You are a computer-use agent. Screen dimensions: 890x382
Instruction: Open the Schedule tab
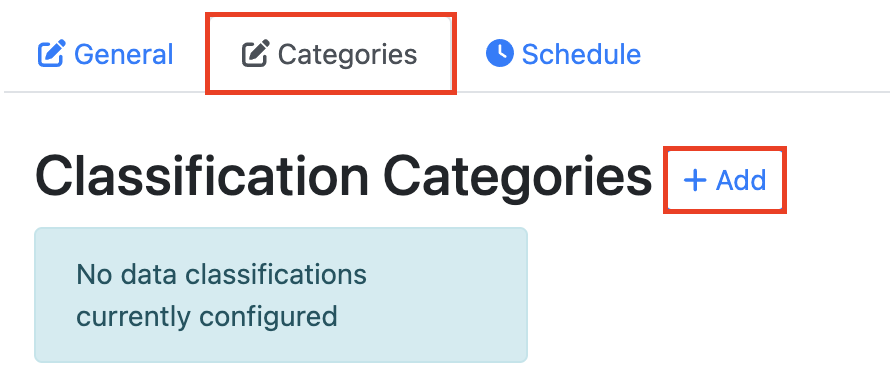coord(563,54)
